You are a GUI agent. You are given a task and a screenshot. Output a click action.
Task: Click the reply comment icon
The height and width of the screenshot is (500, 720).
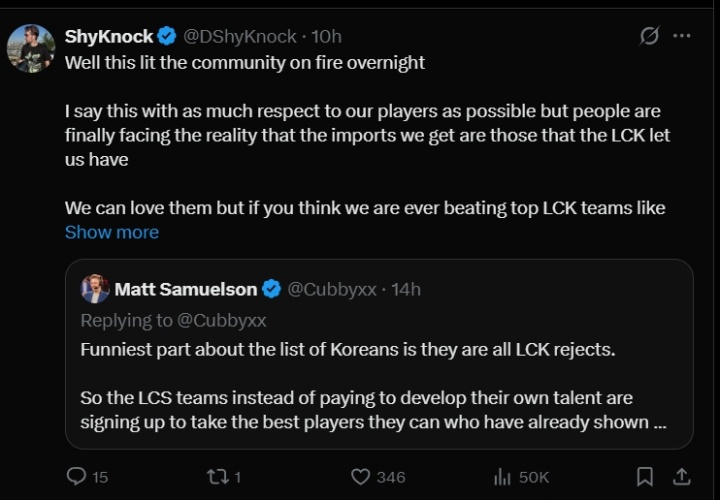click(x=76, y=477)
